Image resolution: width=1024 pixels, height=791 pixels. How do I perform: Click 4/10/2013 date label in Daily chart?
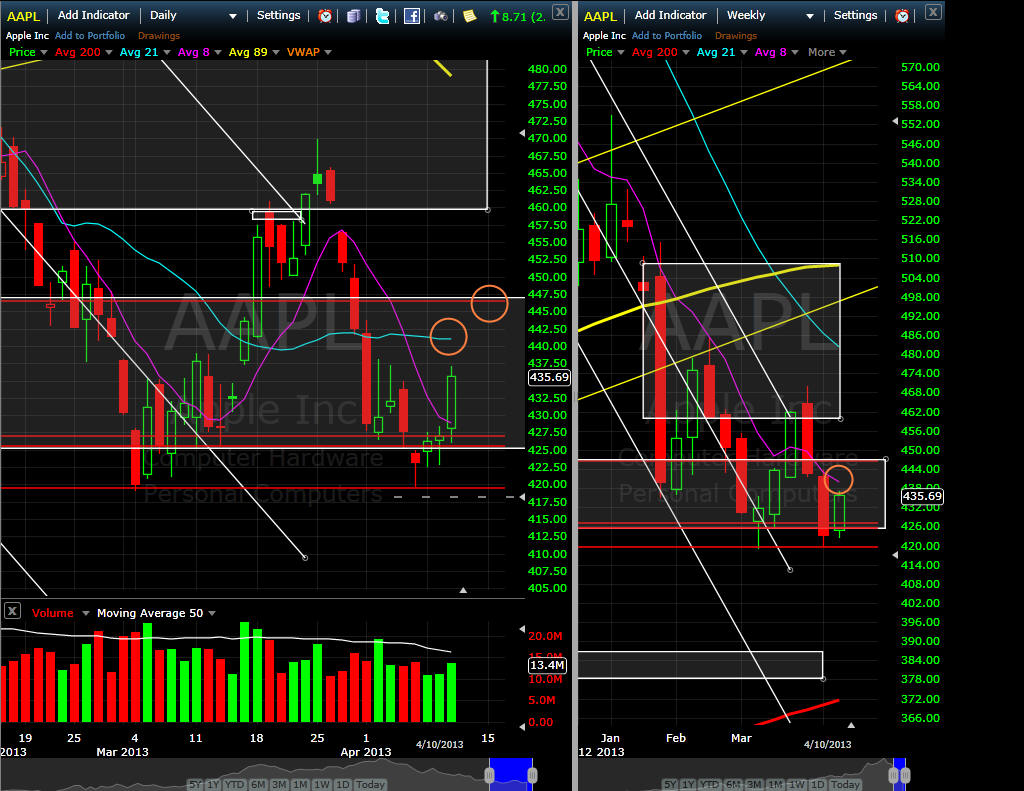click(440, 745)
